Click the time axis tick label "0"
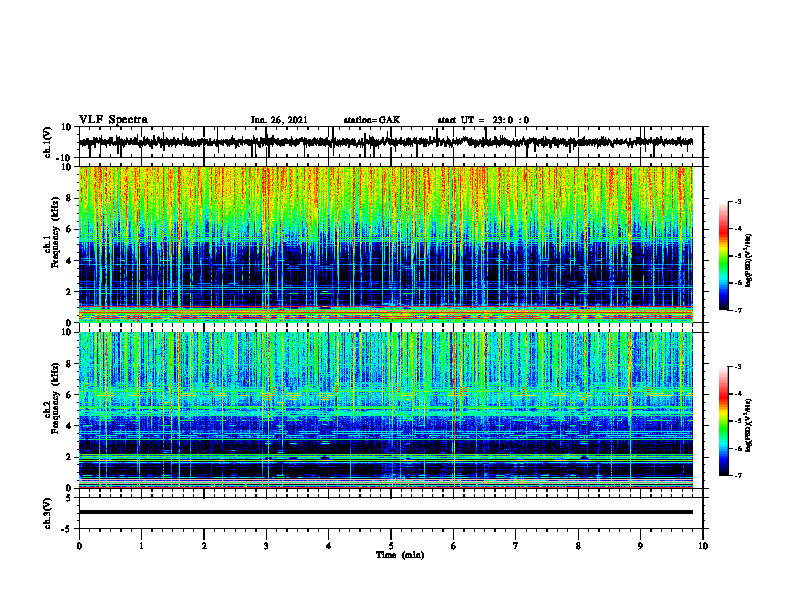 (x=79, y=546)
